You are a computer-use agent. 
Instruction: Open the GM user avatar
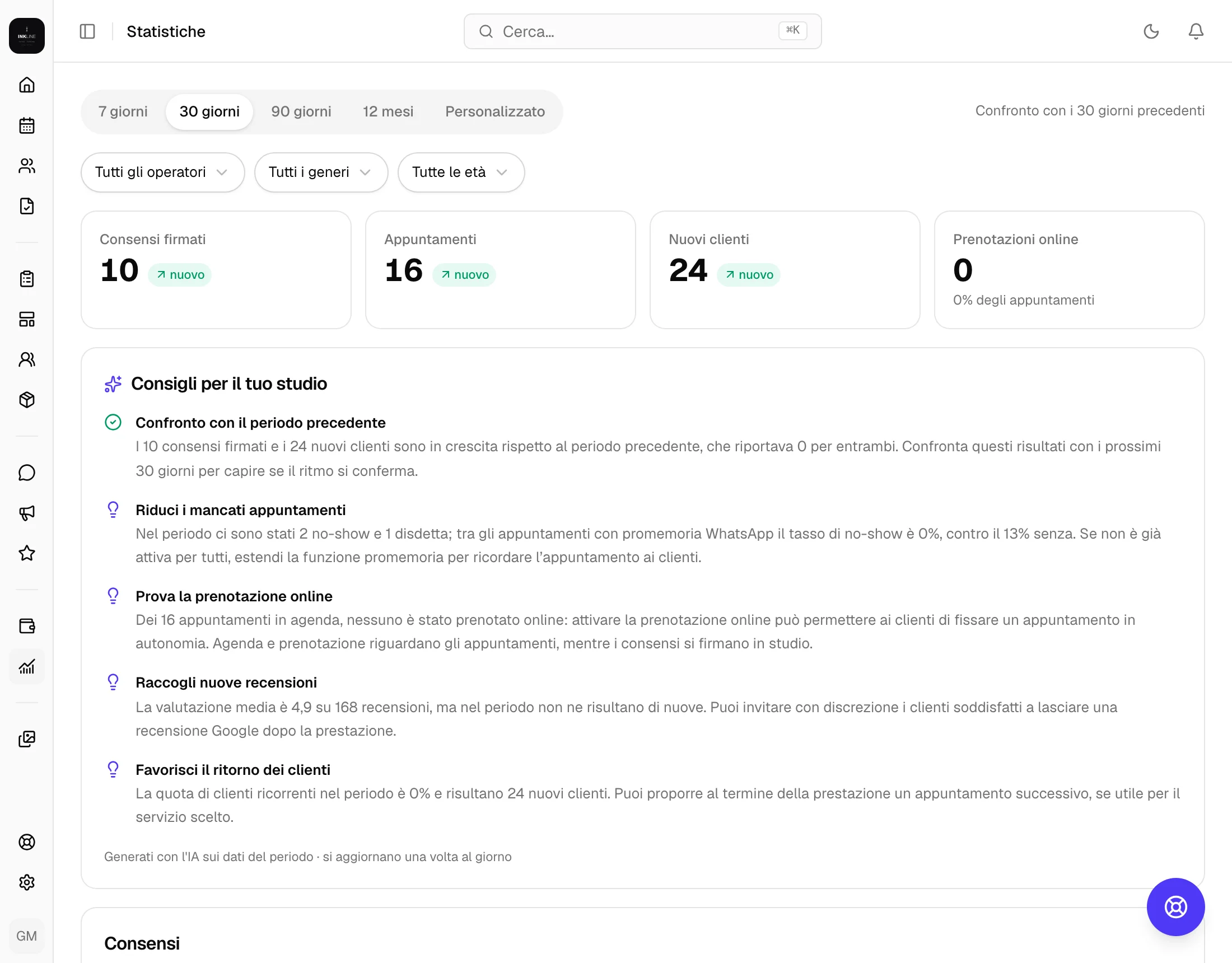26,936
